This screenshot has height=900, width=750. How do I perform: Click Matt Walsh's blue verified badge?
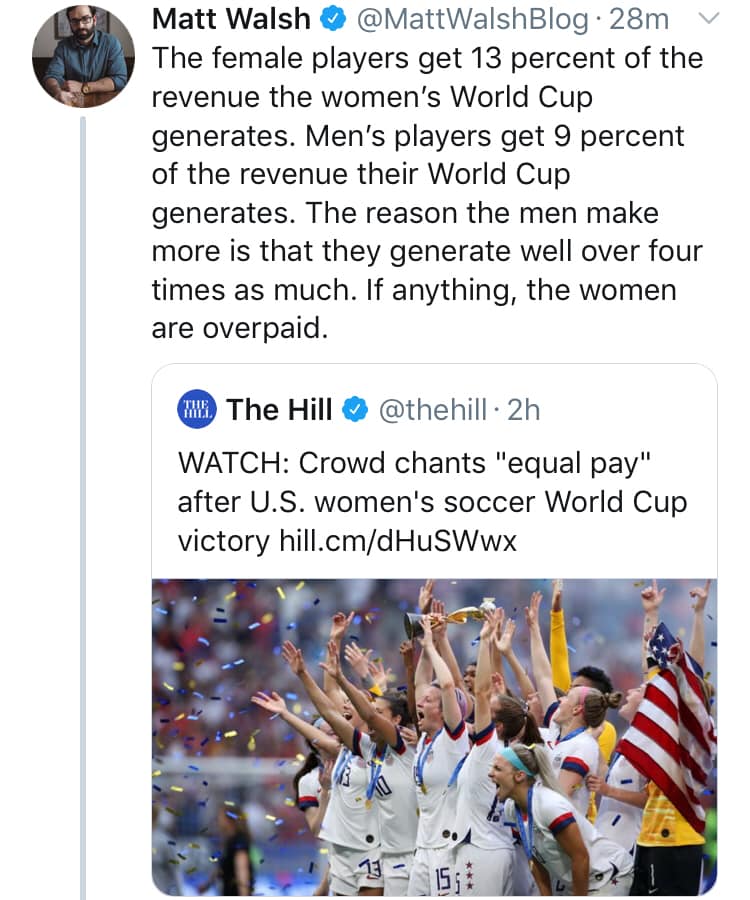tap(335, 20)
